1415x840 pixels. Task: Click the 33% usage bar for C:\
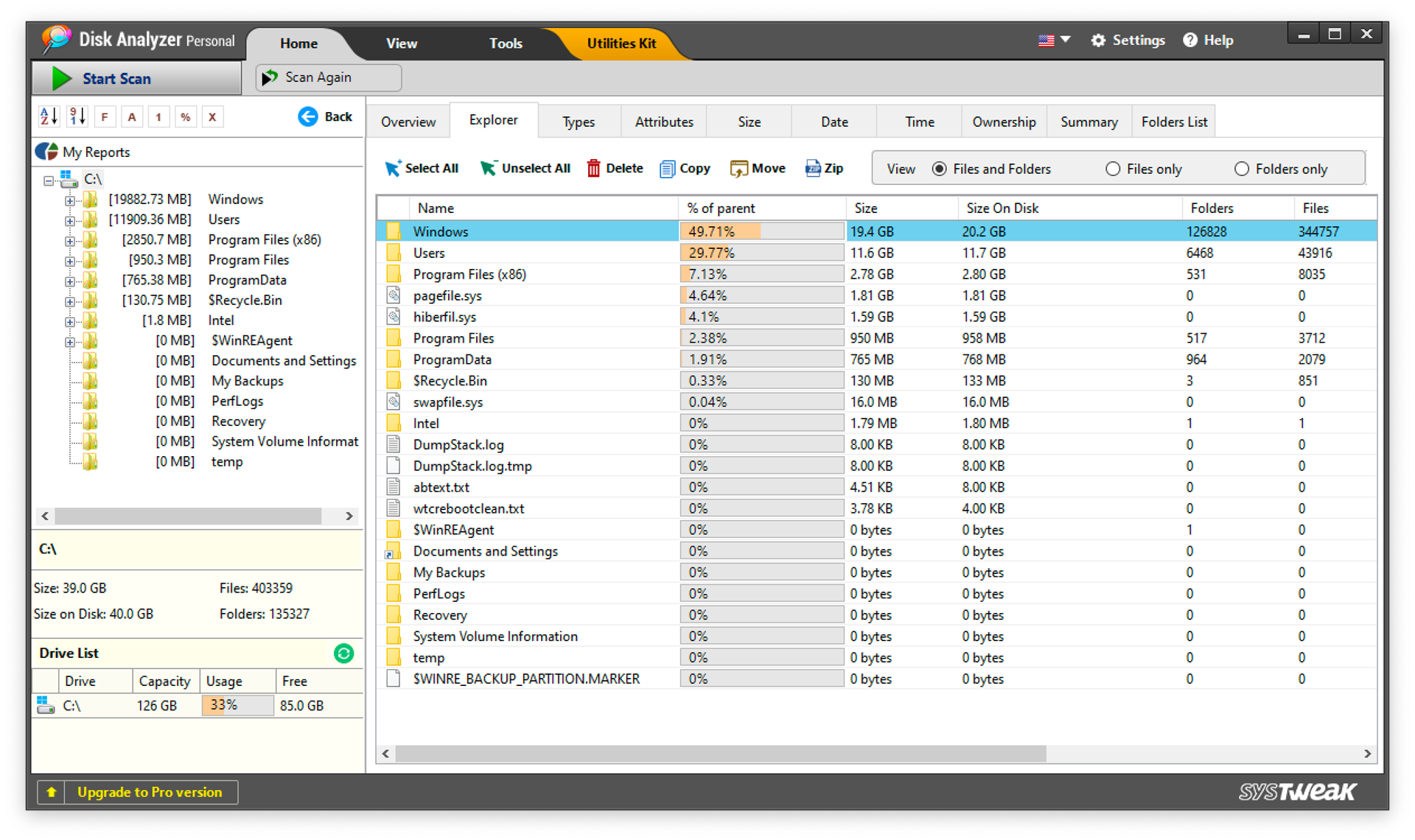pos(237,705)
